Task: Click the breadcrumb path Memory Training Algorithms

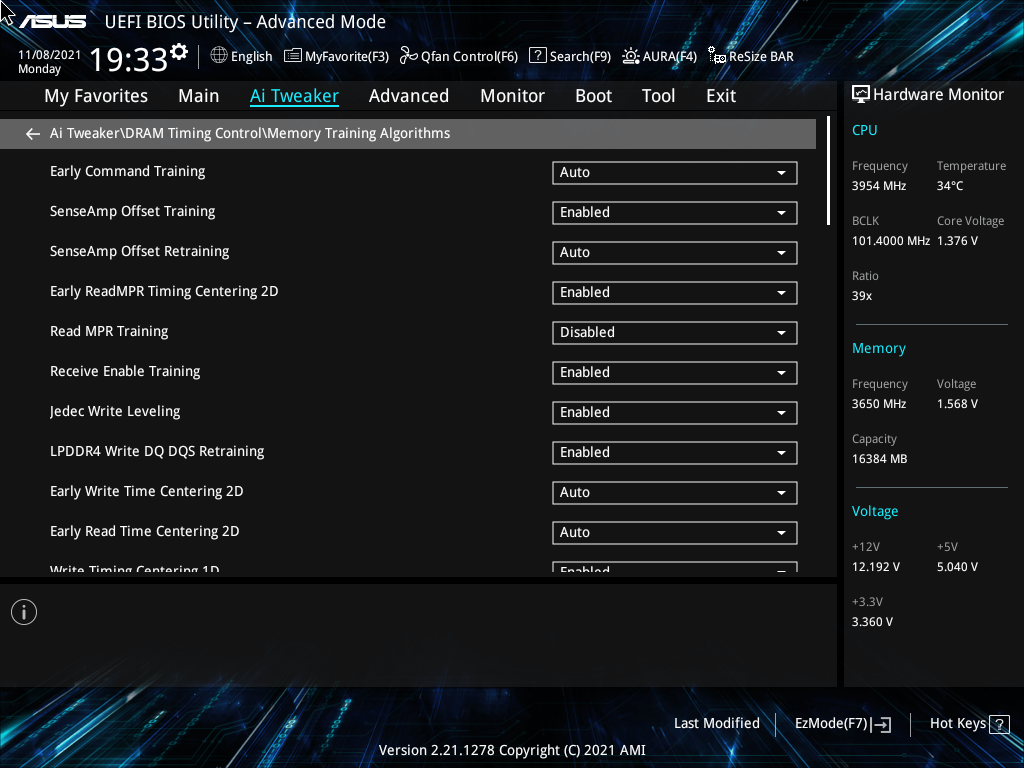Action: 359,133
